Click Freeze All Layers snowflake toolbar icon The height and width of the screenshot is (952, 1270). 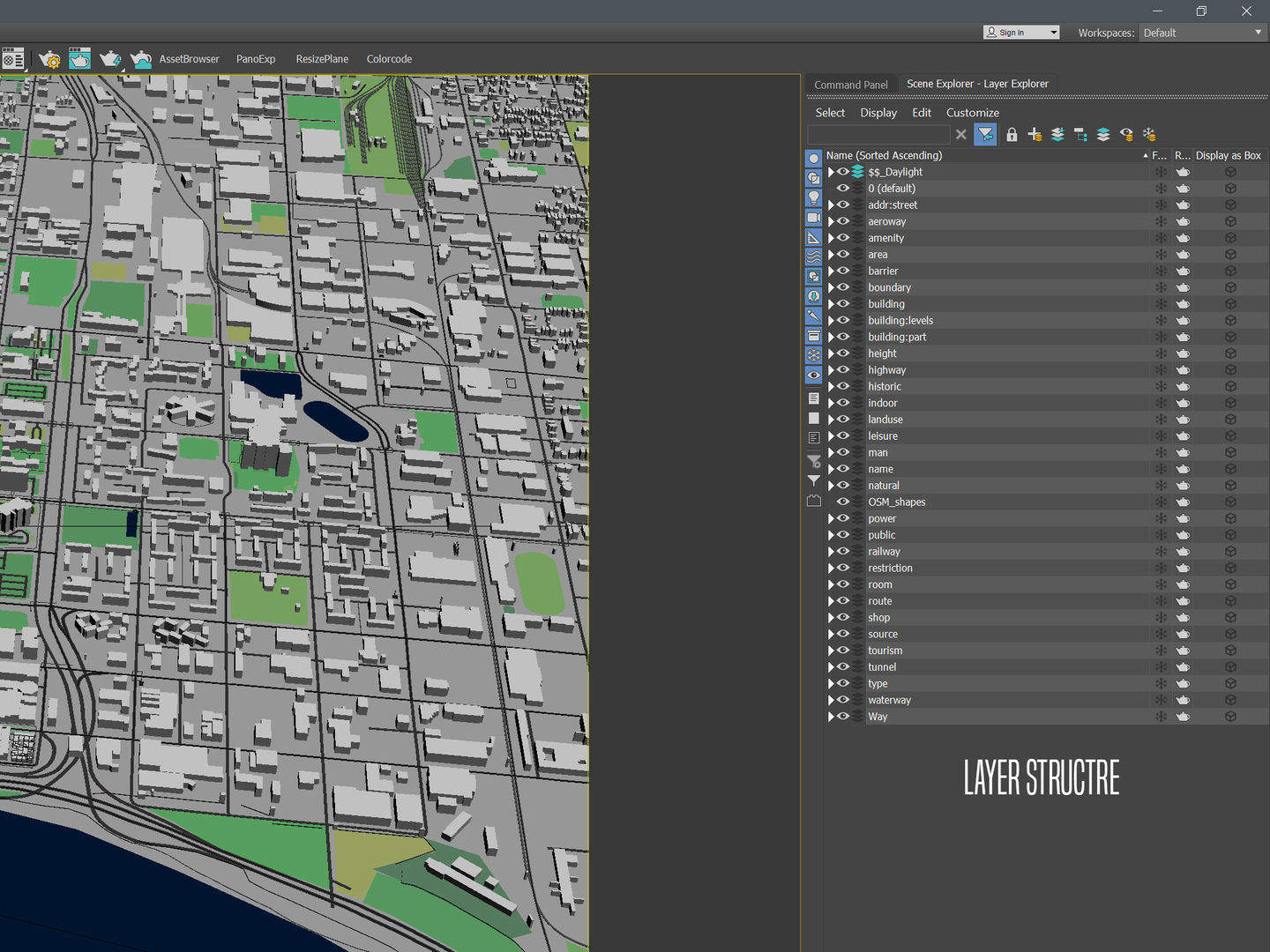pyautogui.click(x=1149, y=135)
